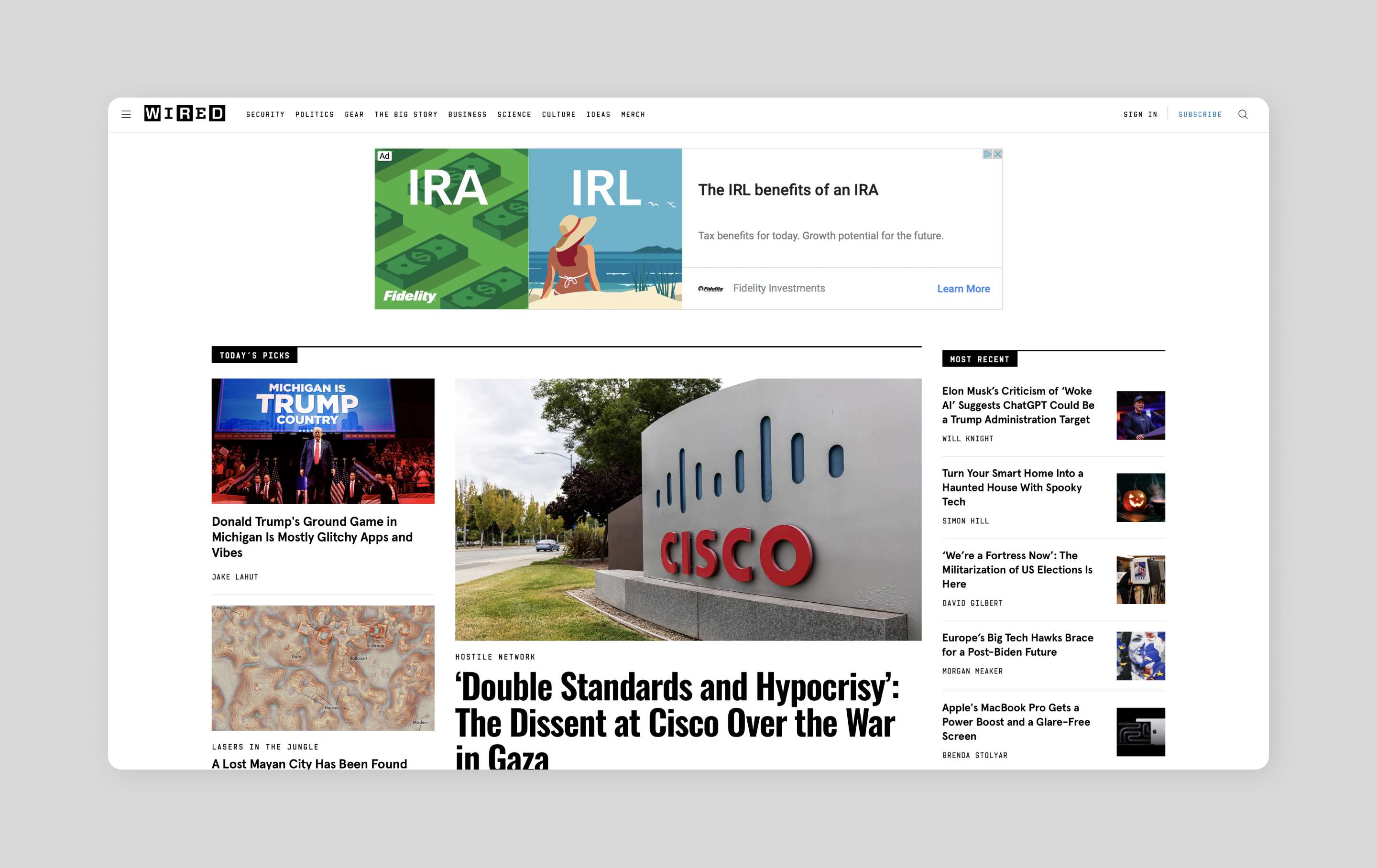Read Apple's MacBook Pro Gets a Power Boost

[1016, 722]
